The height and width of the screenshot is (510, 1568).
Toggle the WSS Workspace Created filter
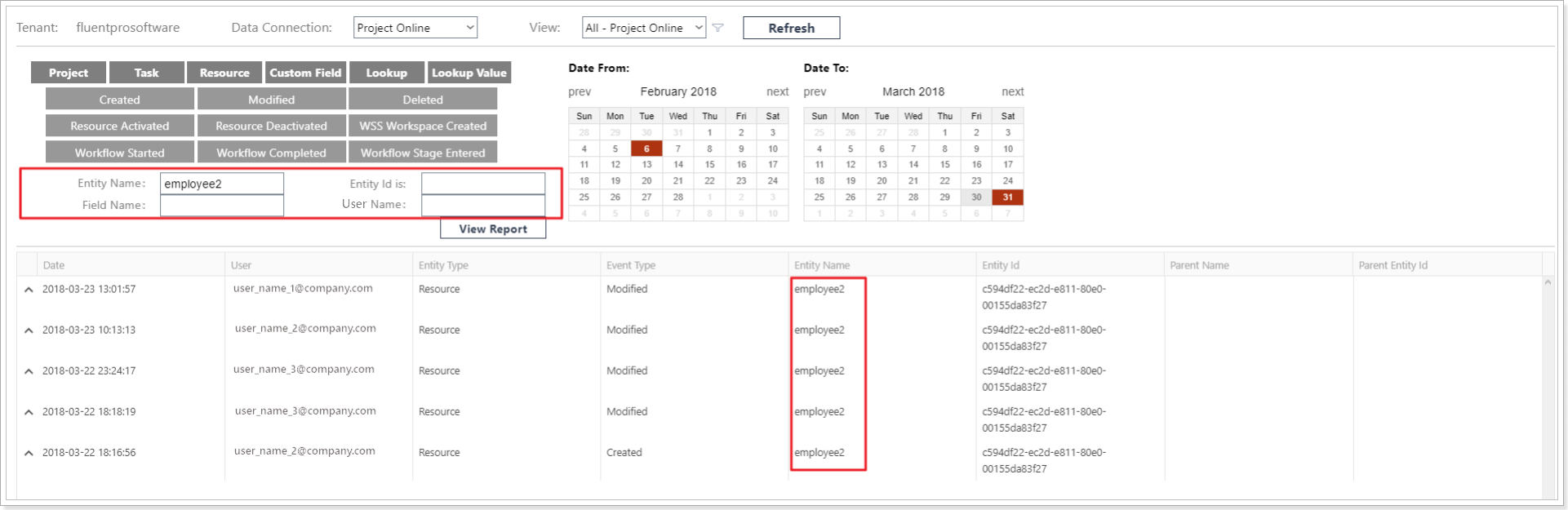(423, 126)
